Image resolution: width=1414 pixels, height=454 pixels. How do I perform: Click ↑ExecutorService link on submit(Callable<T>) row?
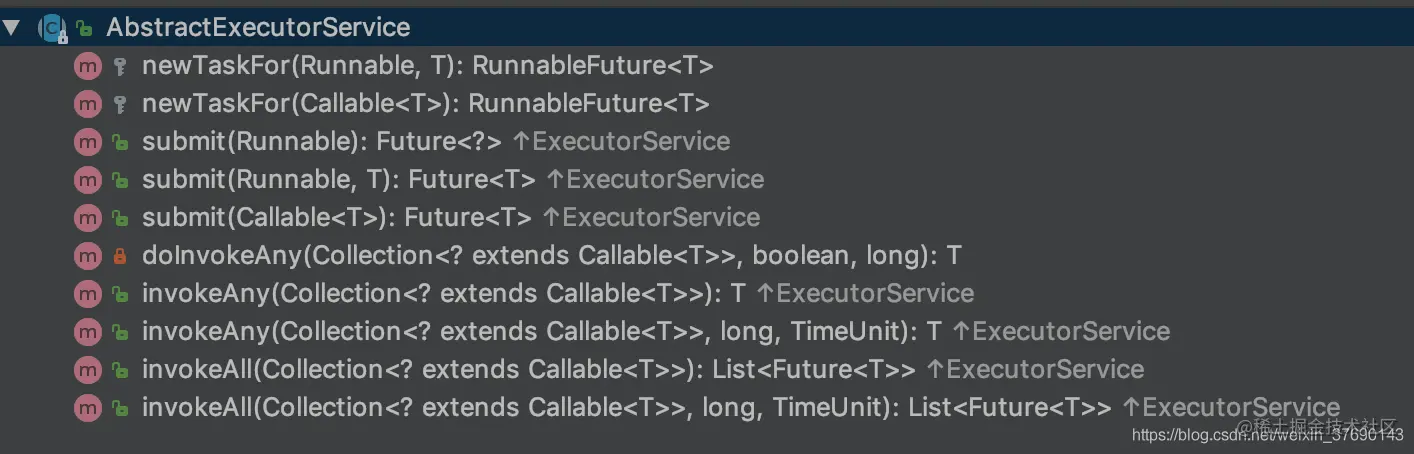point(651,218)
